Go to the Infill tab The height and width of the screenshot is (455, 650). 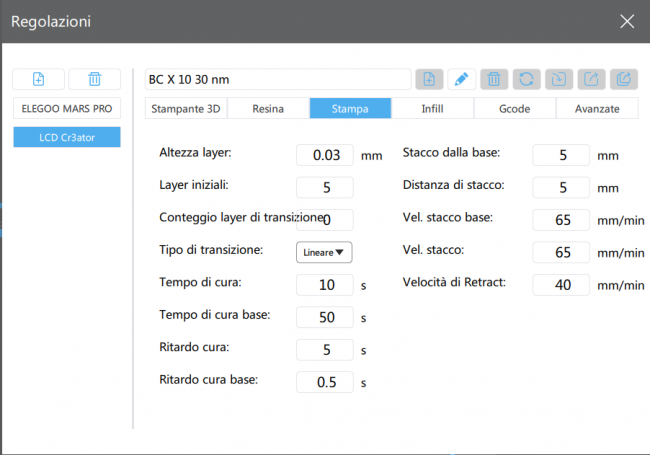(x=432, y=108)
